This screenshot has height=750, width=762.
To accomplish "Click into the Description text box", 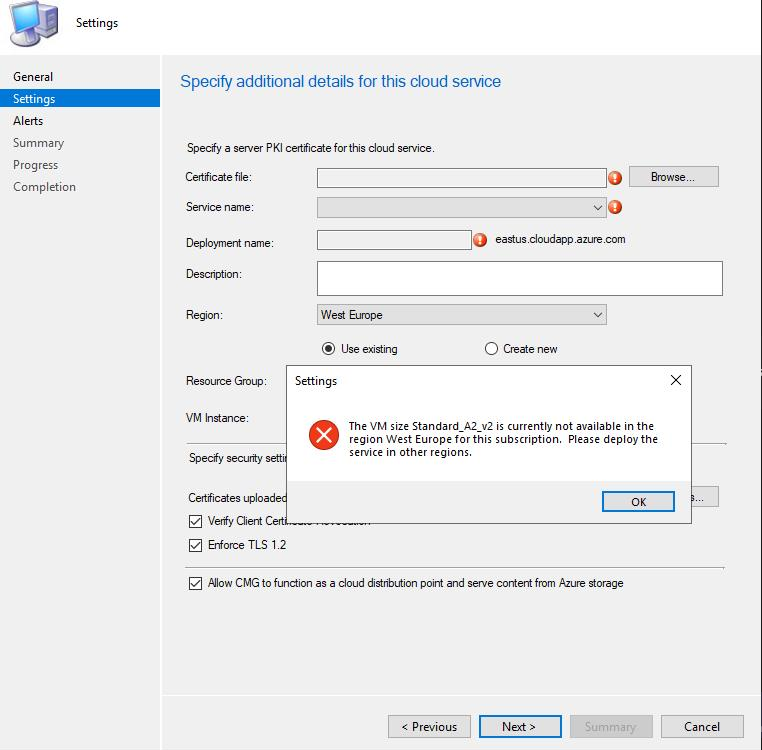I will coord(520,279).
